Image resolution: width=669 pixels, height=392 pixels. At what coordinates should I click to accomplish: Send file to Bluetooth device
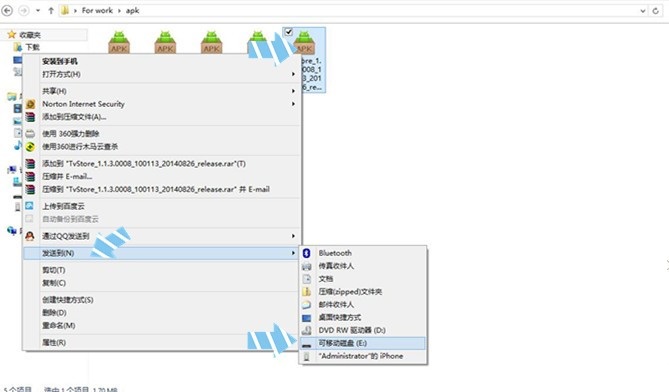click(x=363, y=253)
